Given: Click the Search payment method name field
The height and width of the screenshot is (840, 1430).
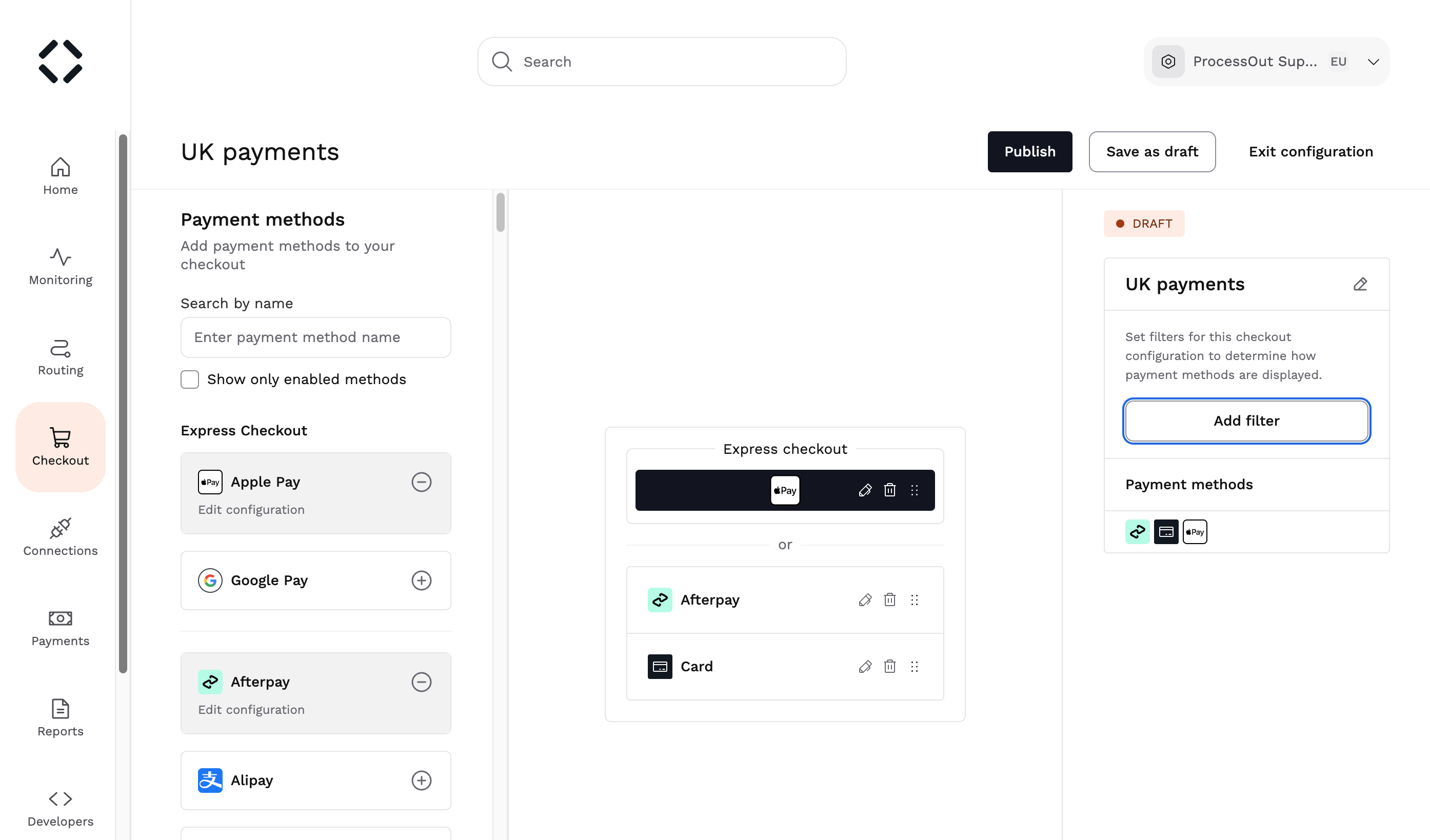Looking at the screenshot, I should pyautogui.click(x=316, y=337).
